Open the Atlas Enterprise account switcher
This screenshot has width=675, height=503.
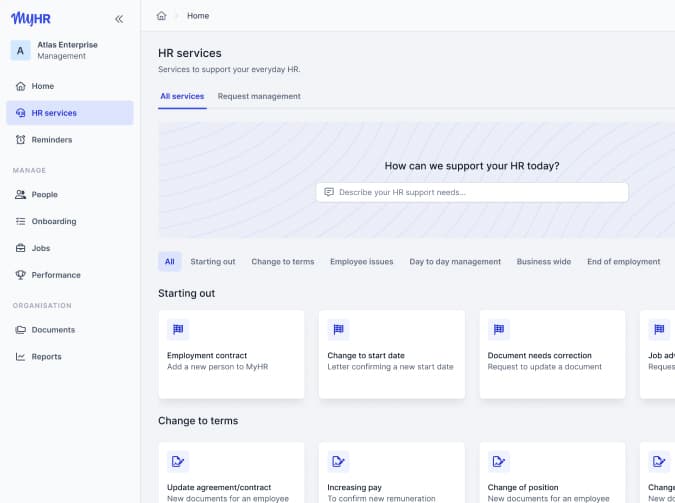click(x=68, y=50)
